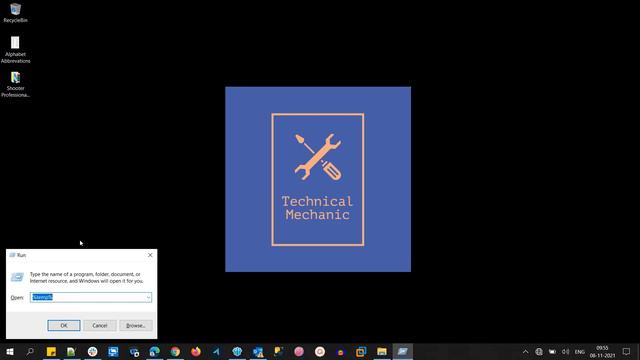Open taskbar Search magnifier
Viewport: 640px width, 360px height.
(30, 351)
